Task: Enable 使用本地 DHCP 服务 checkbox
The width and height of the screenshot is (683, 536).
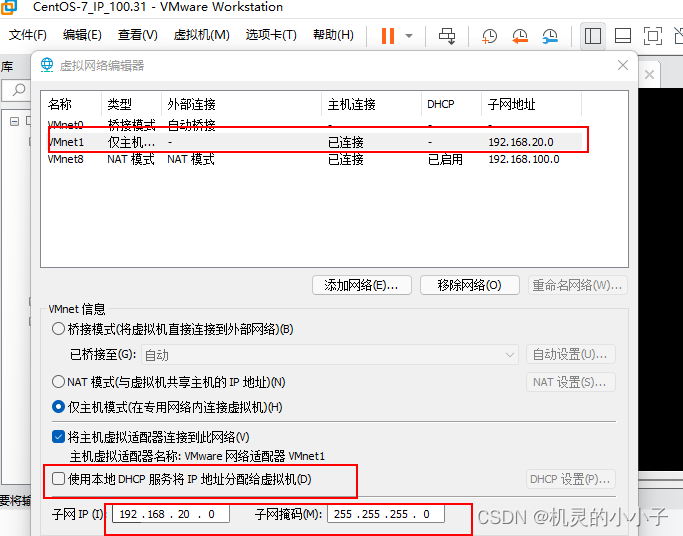Action: pyautogui.click(x=58, y=479)
